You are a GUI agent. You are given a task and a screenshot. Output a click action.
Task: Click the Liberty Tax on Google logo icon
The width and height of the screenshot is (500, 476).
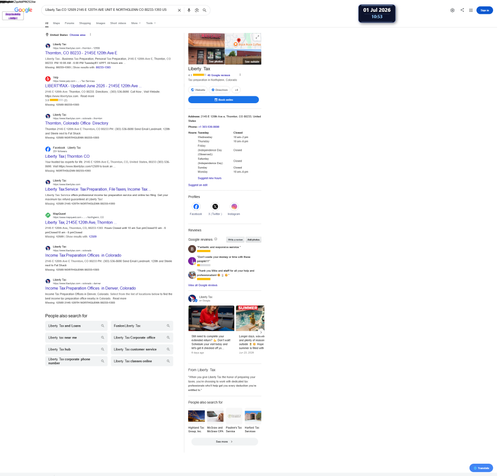click(x=192, y=298)
